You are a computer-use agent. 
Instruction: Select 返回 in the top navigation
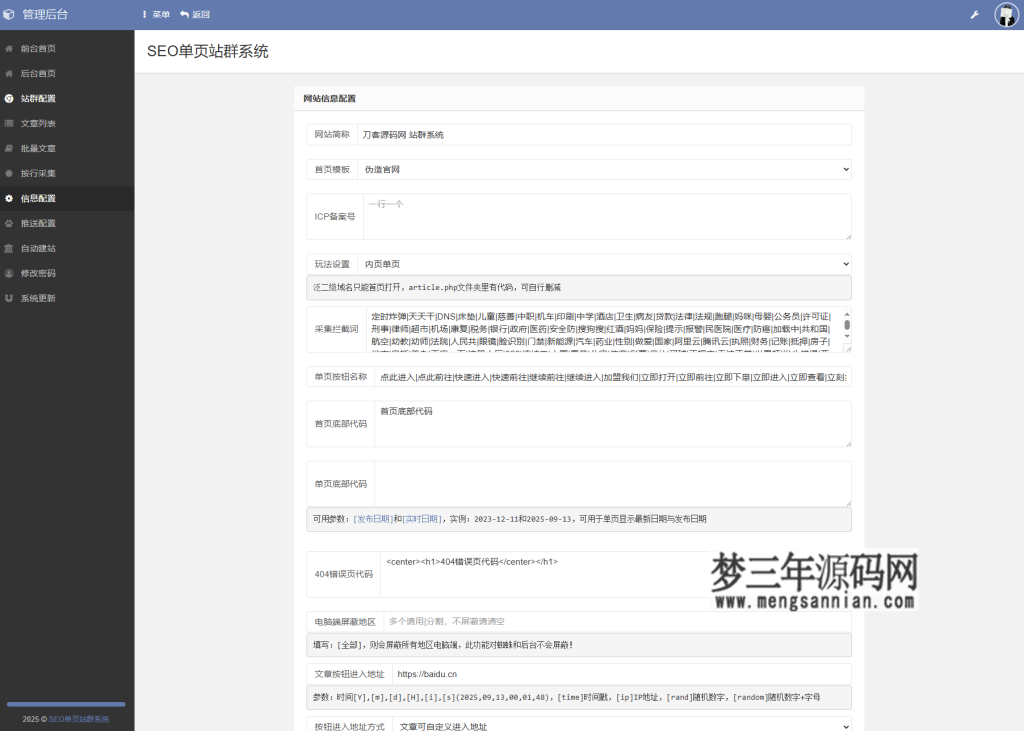tap(199, 14)
